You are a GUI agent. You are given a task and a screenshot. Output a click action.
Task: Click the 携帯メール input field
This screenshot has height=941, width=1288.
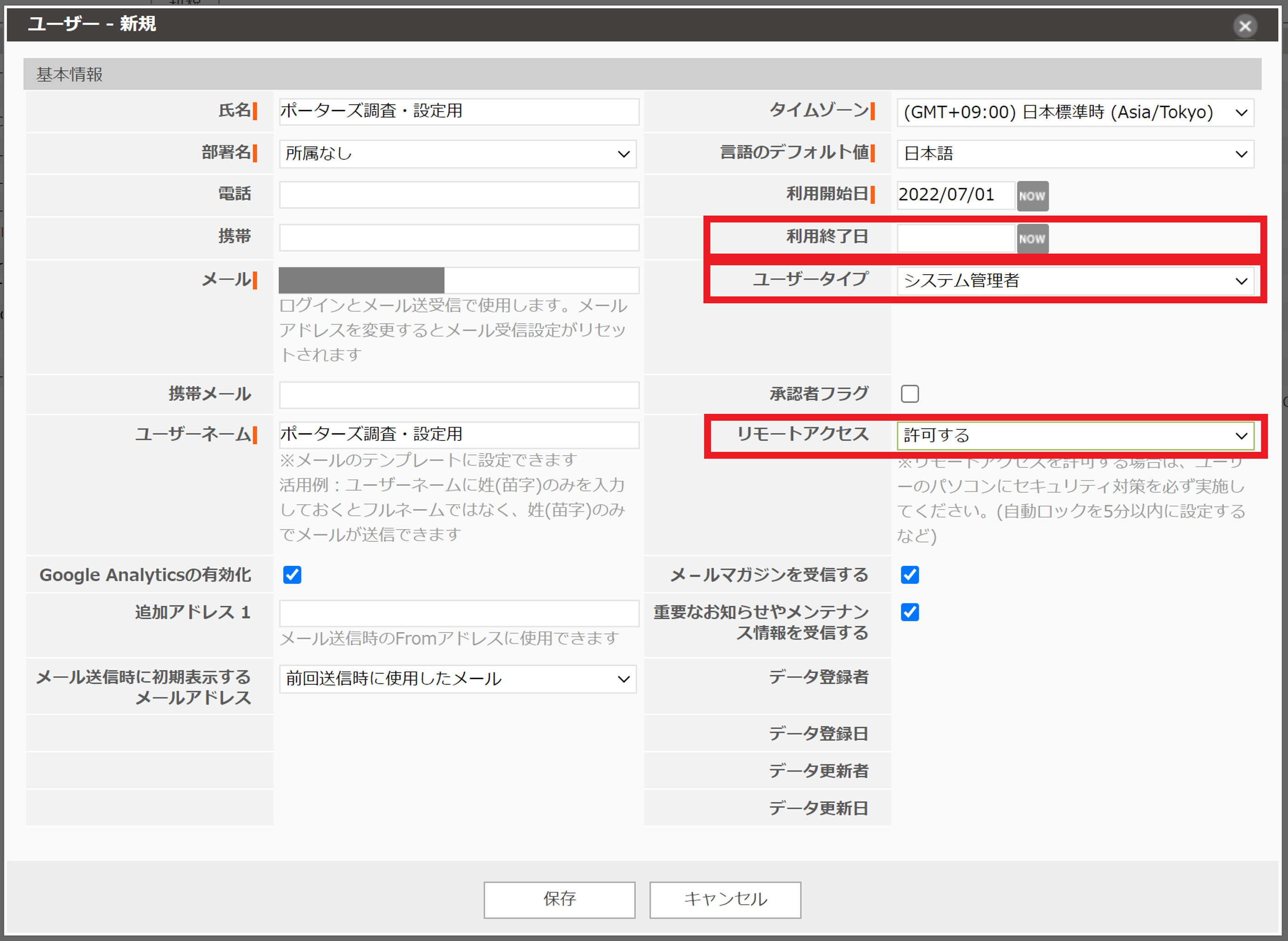459,395
